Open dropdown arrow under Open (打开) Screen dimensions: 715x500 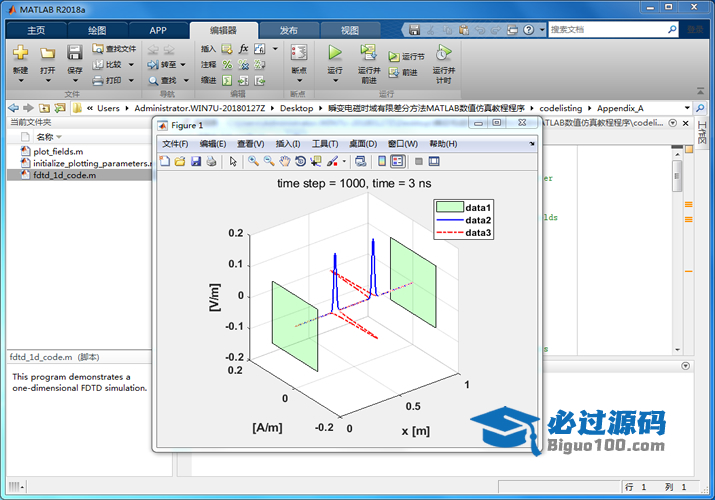coord(48,81)
